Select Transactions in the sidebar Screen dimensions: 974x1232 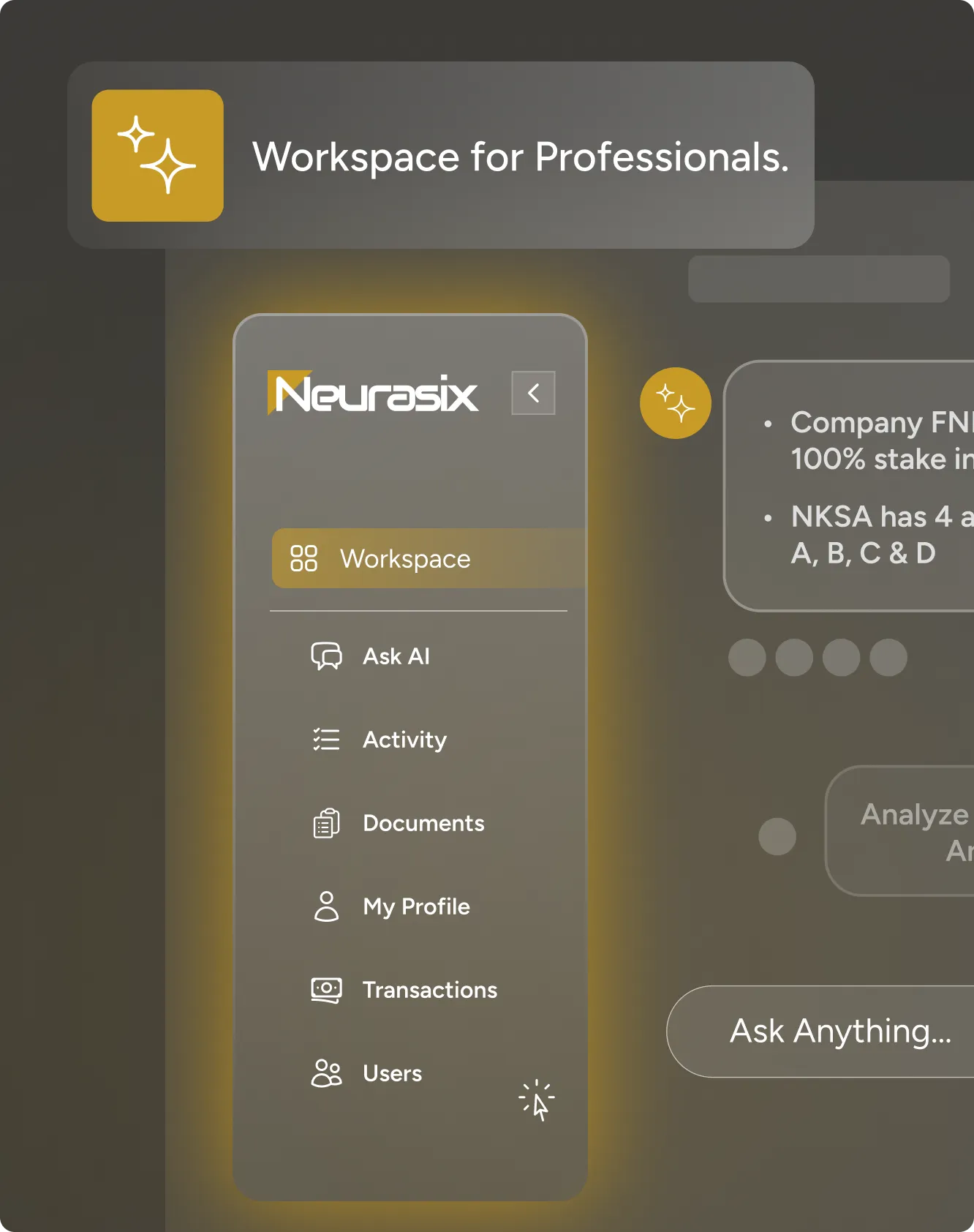[x=430, y=990]
